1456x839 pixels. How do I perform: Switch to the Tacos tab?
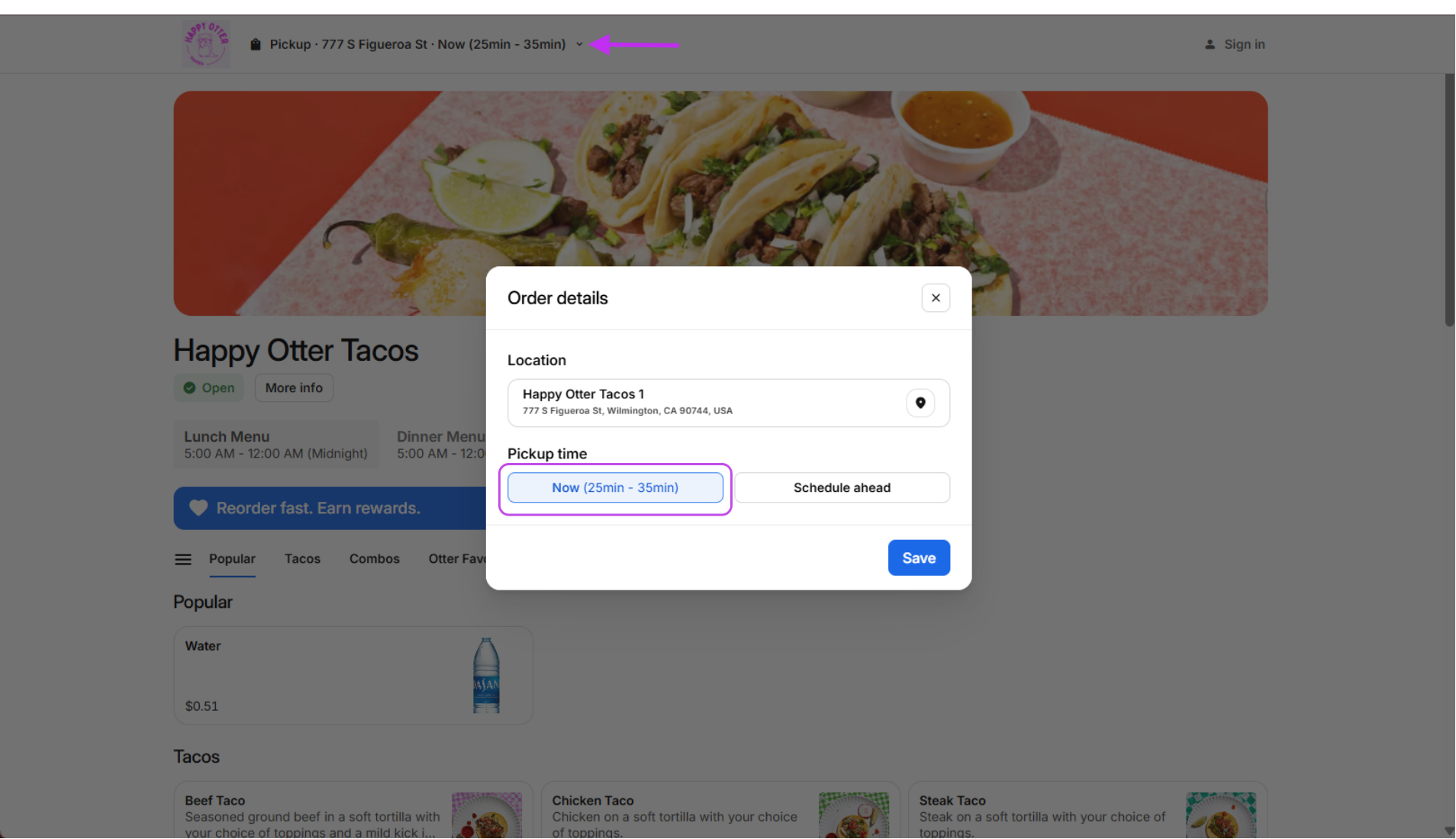302,559
